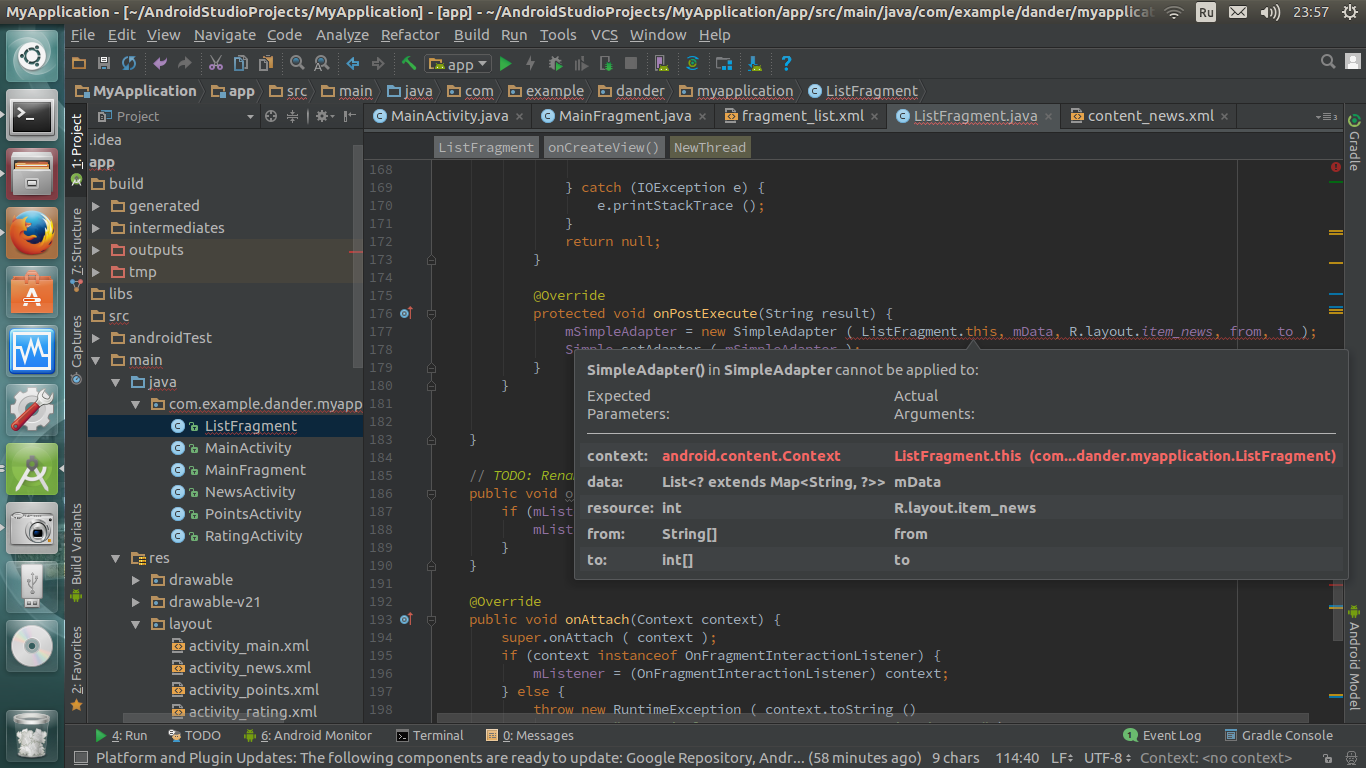The width and height of the screenshot is (1366, 768).
Task: Toggle the Favorites tool window
Action: pos(77,668)
